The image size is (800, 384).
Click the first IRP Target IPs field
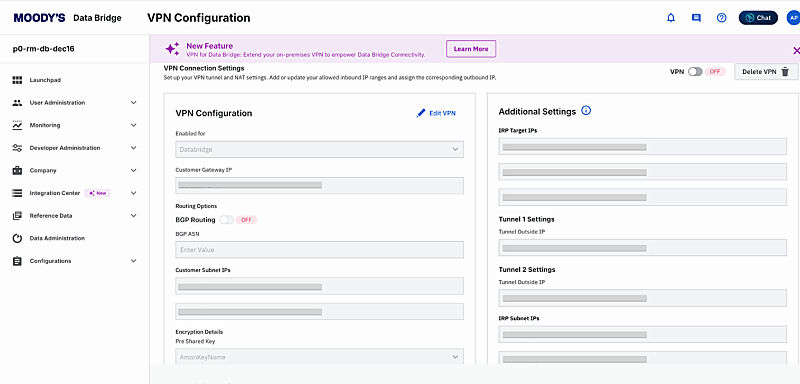tap(642, 146)
